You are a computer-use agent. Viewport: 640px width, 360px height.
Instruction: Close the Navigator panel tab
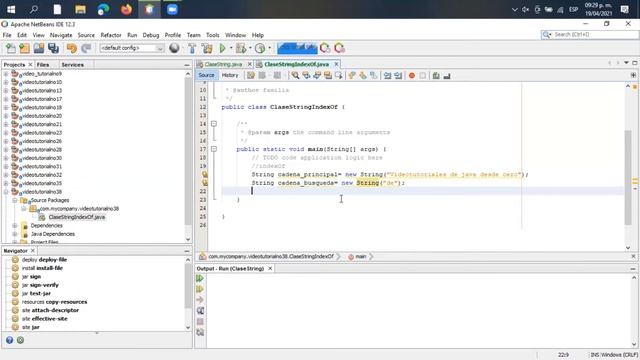click(x=33, y=251)
